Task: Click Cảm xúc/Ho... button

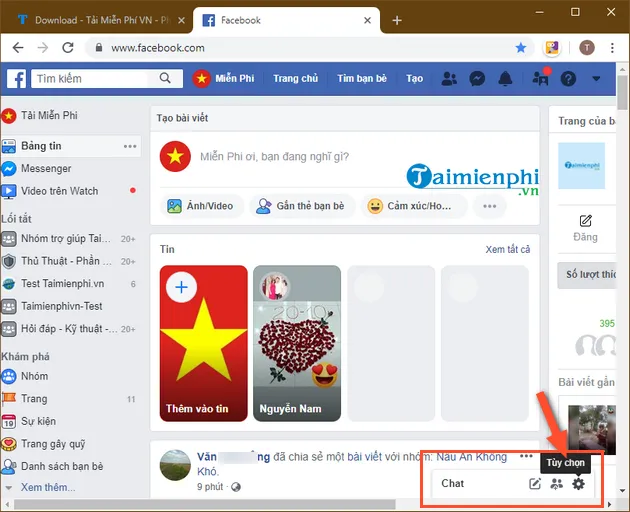Action: 414,206
